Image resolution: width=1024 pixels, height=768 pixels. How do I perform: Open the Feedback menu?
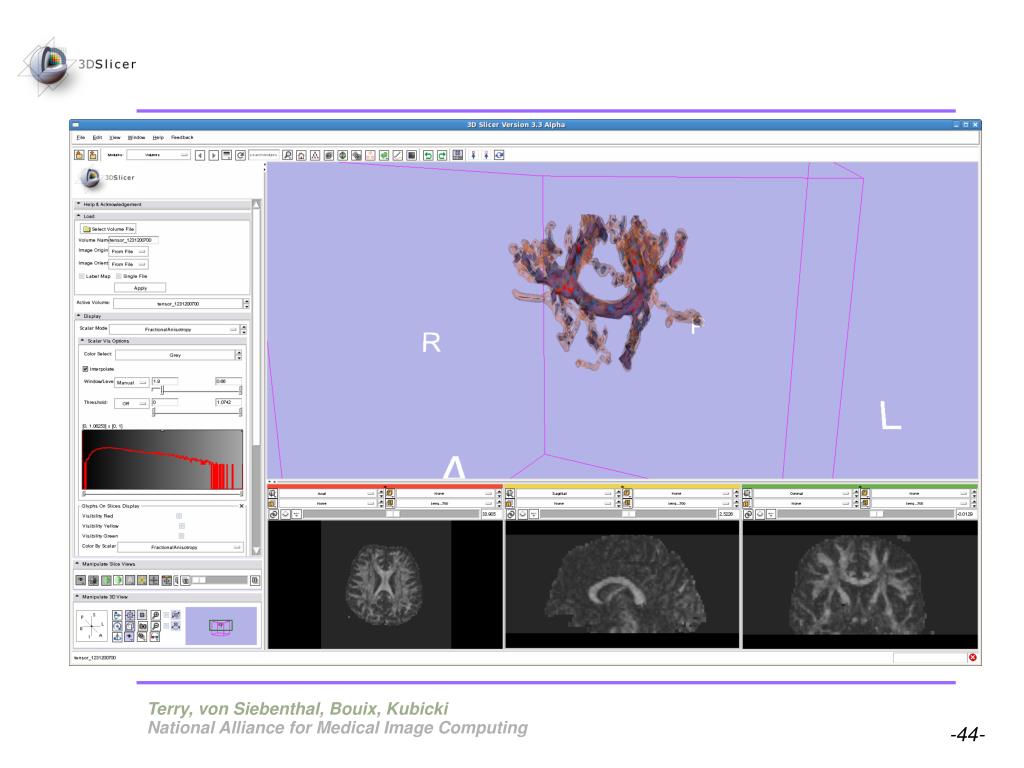[x=182, y=138]
